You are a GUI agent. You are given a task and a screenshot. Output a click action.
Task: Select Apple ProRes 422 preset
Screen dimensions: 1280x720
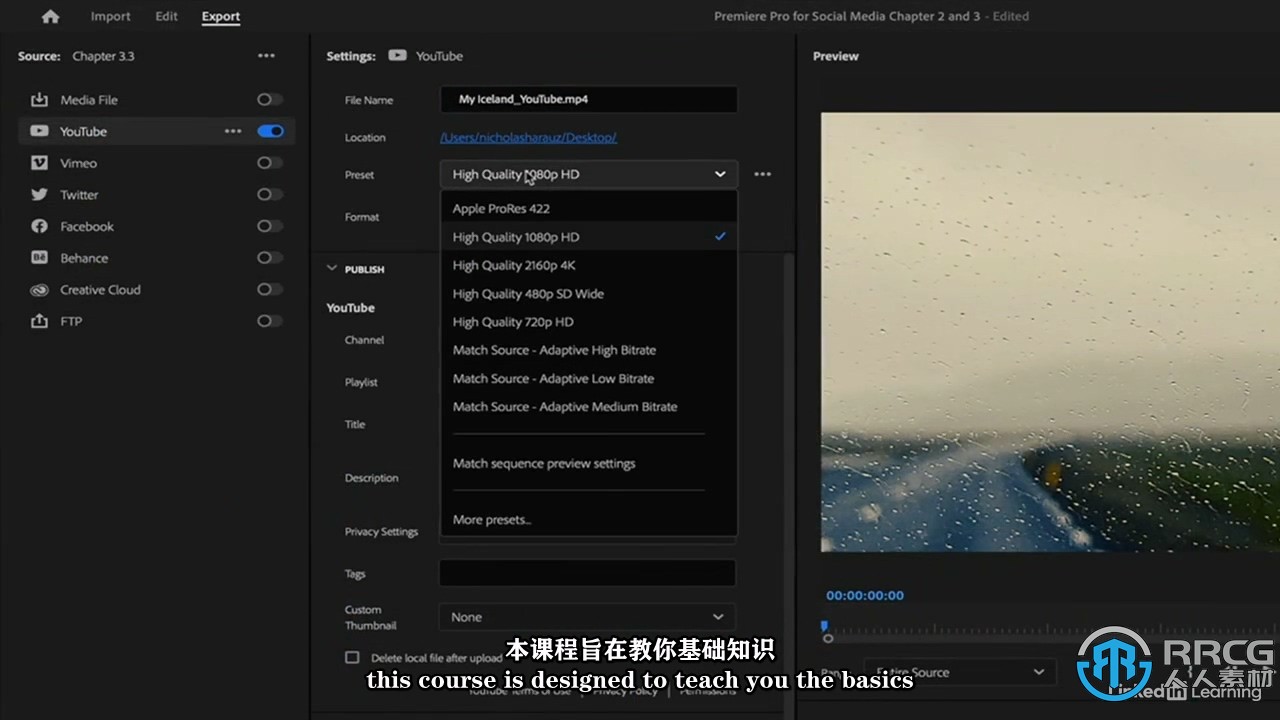pos(589,208)
